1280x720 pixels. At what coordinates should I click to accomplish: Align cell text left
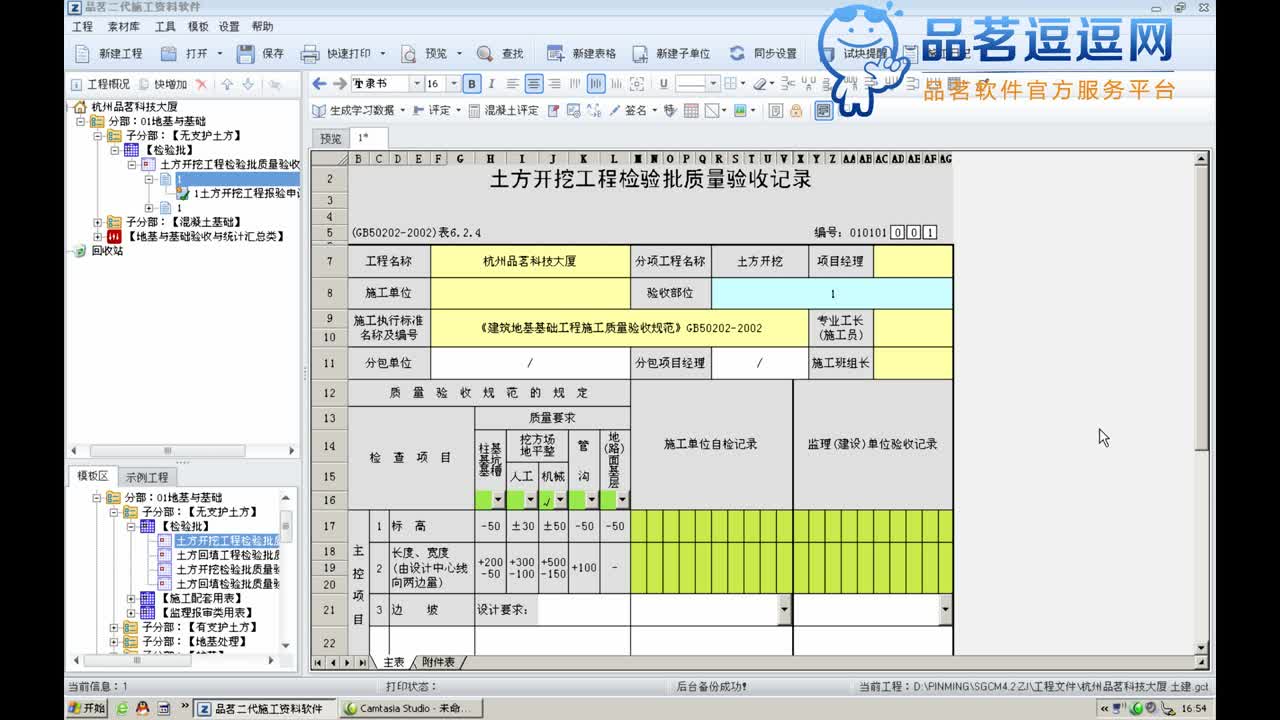tap(512, 84)
